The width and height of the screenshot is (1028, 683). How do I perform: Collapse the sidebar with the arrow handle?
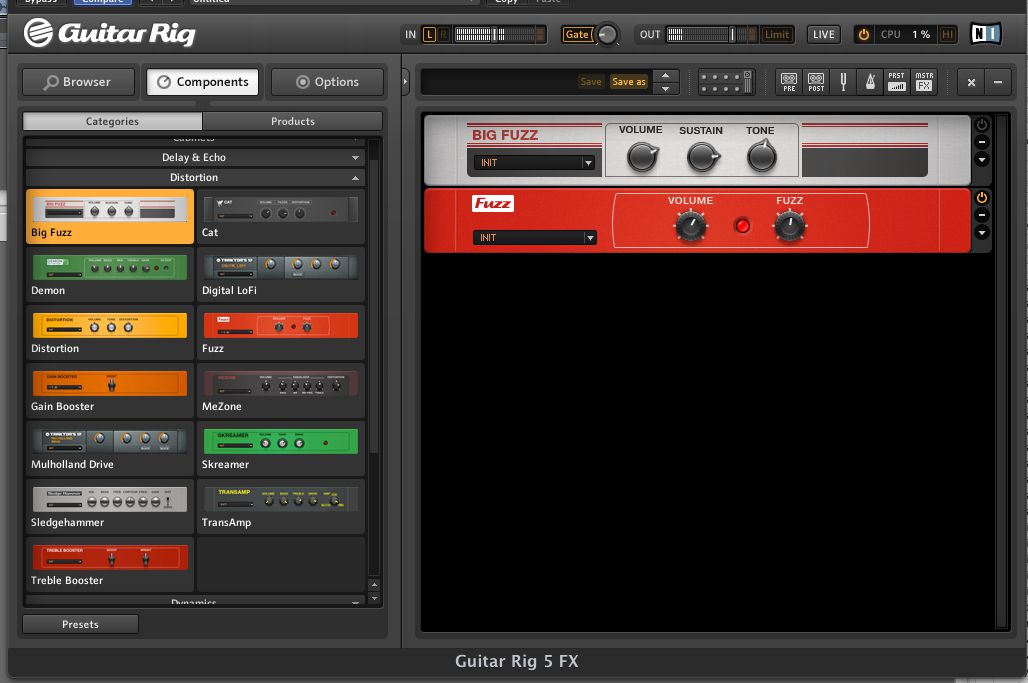pyautogui.click(x=405, y=82)
